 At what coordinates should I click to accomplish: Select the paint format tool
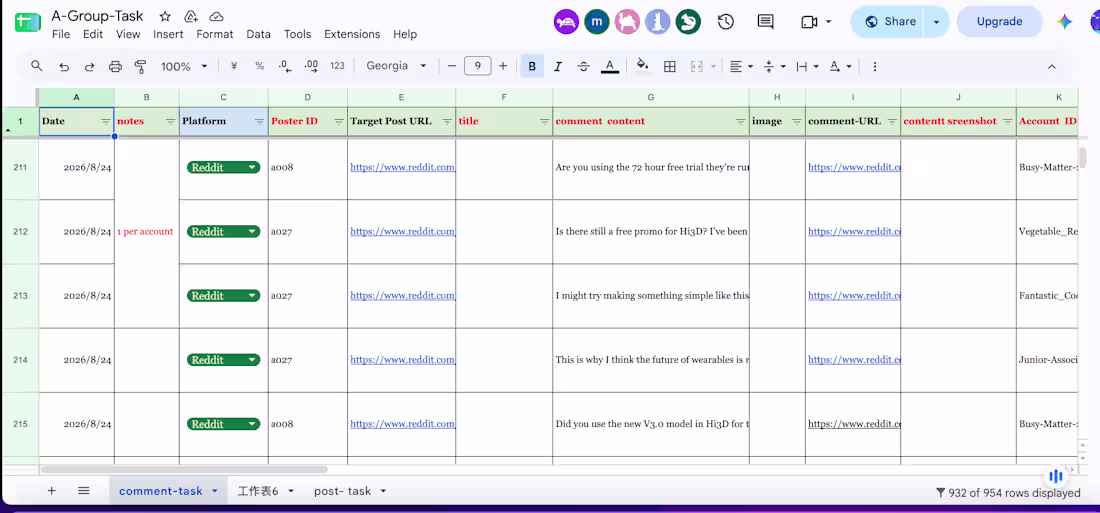click(140, 67)
